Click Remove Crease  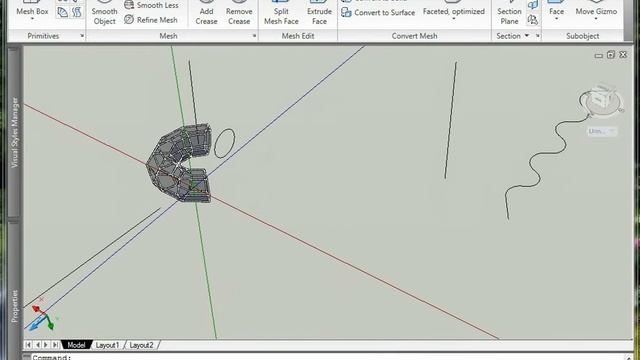(x=239, y=13)
